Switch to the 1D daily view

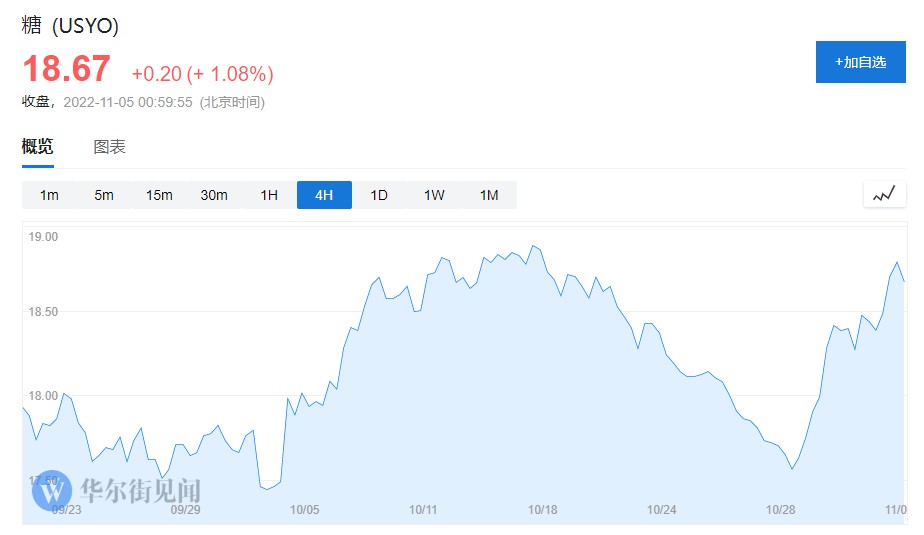coord(379,195)
